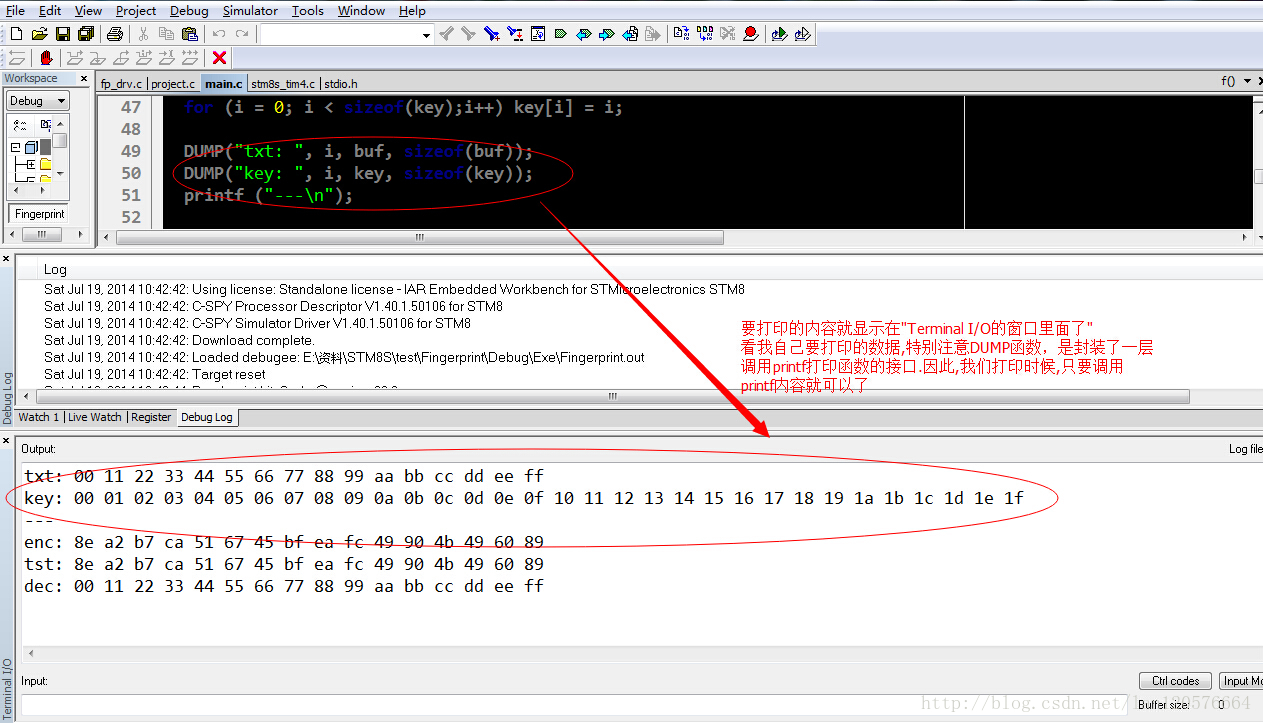Click the Copy icon in toolbar

166,34
